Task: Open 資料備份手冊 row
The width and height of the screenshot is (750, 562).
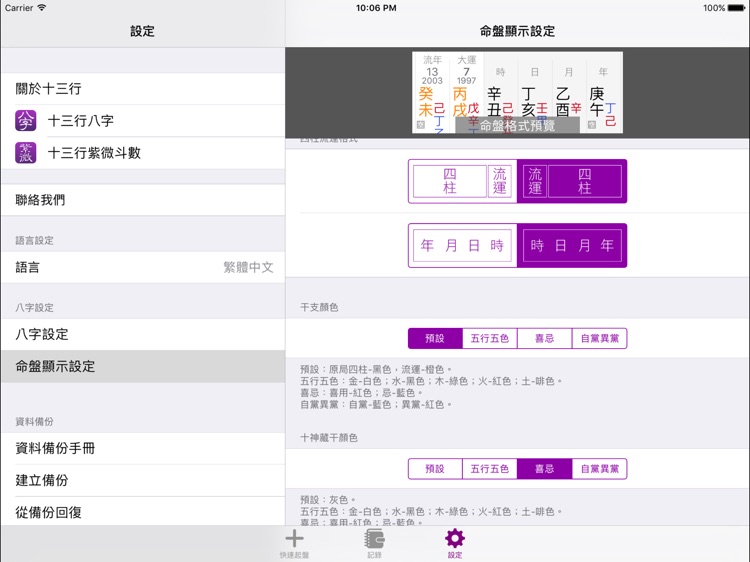Action: click(143, 448)
